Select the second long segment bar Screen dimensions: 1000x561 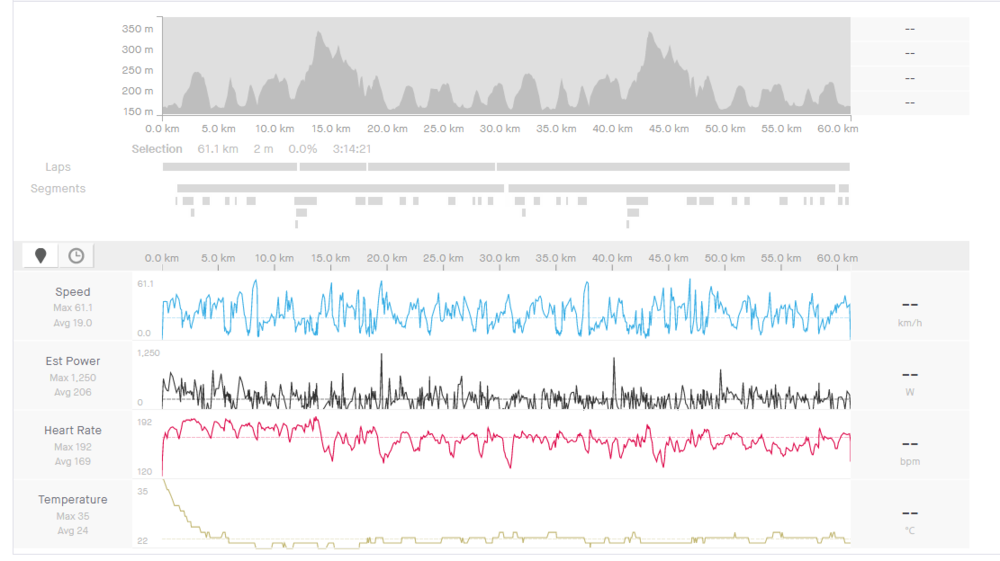671,188
